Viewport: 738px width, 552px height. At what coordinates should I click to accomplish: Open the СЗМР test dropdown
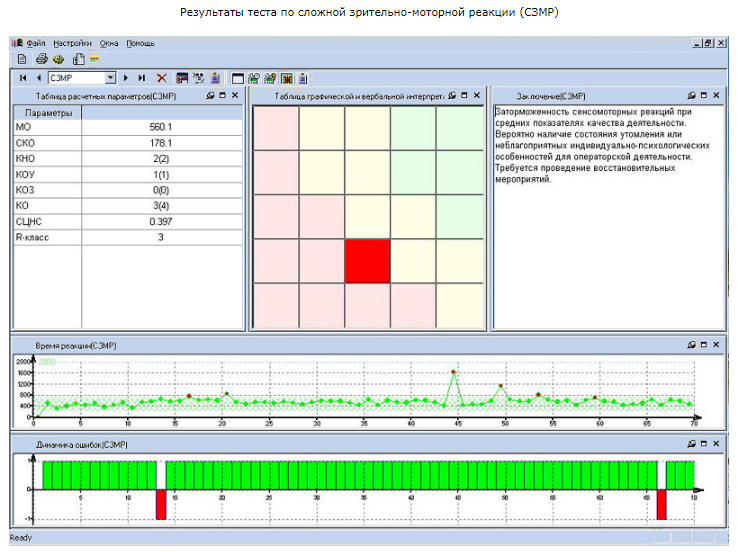[111, 78]
